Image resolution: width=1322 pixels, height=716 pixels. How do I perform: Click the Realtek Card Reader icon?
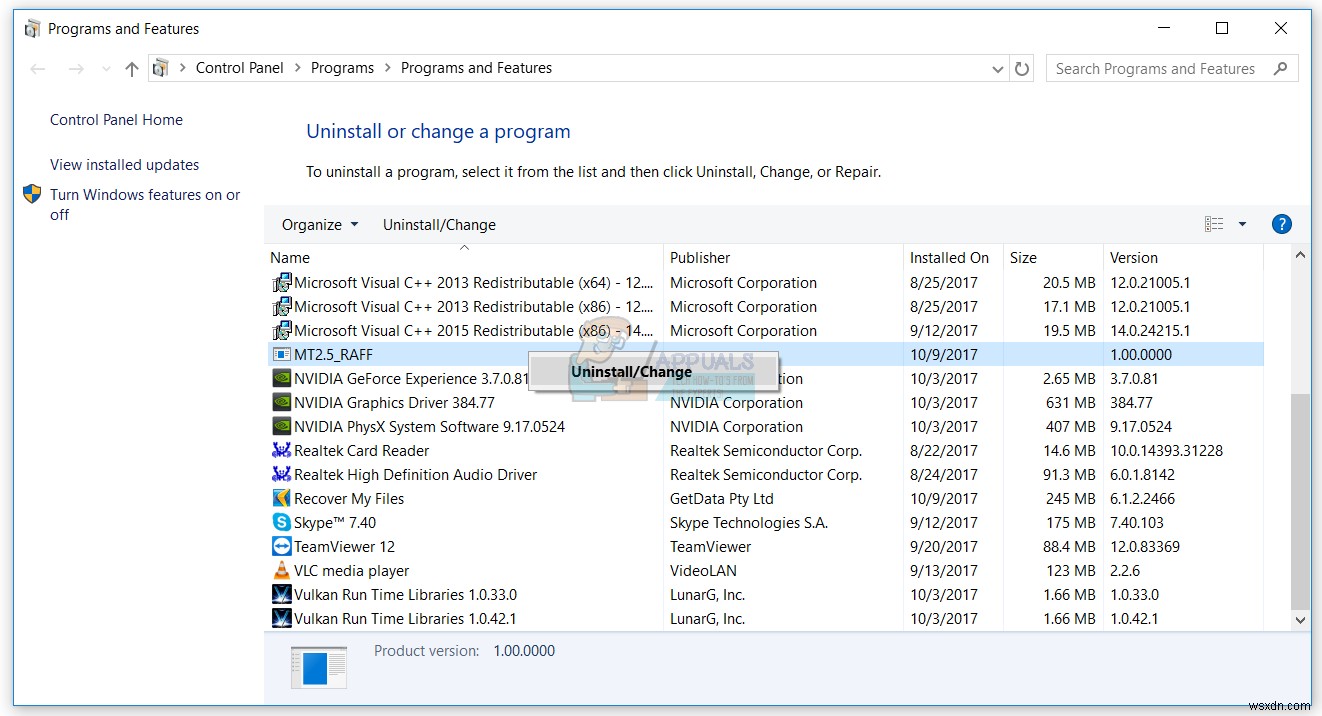coord(282,451)
